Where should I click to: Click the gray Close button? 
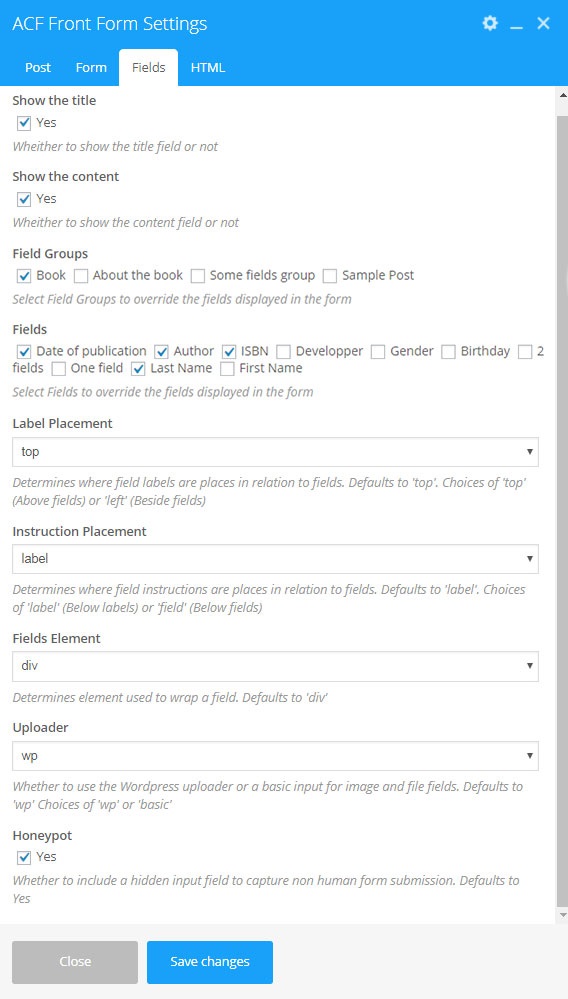pyautogui.click(x=75, y=962)
